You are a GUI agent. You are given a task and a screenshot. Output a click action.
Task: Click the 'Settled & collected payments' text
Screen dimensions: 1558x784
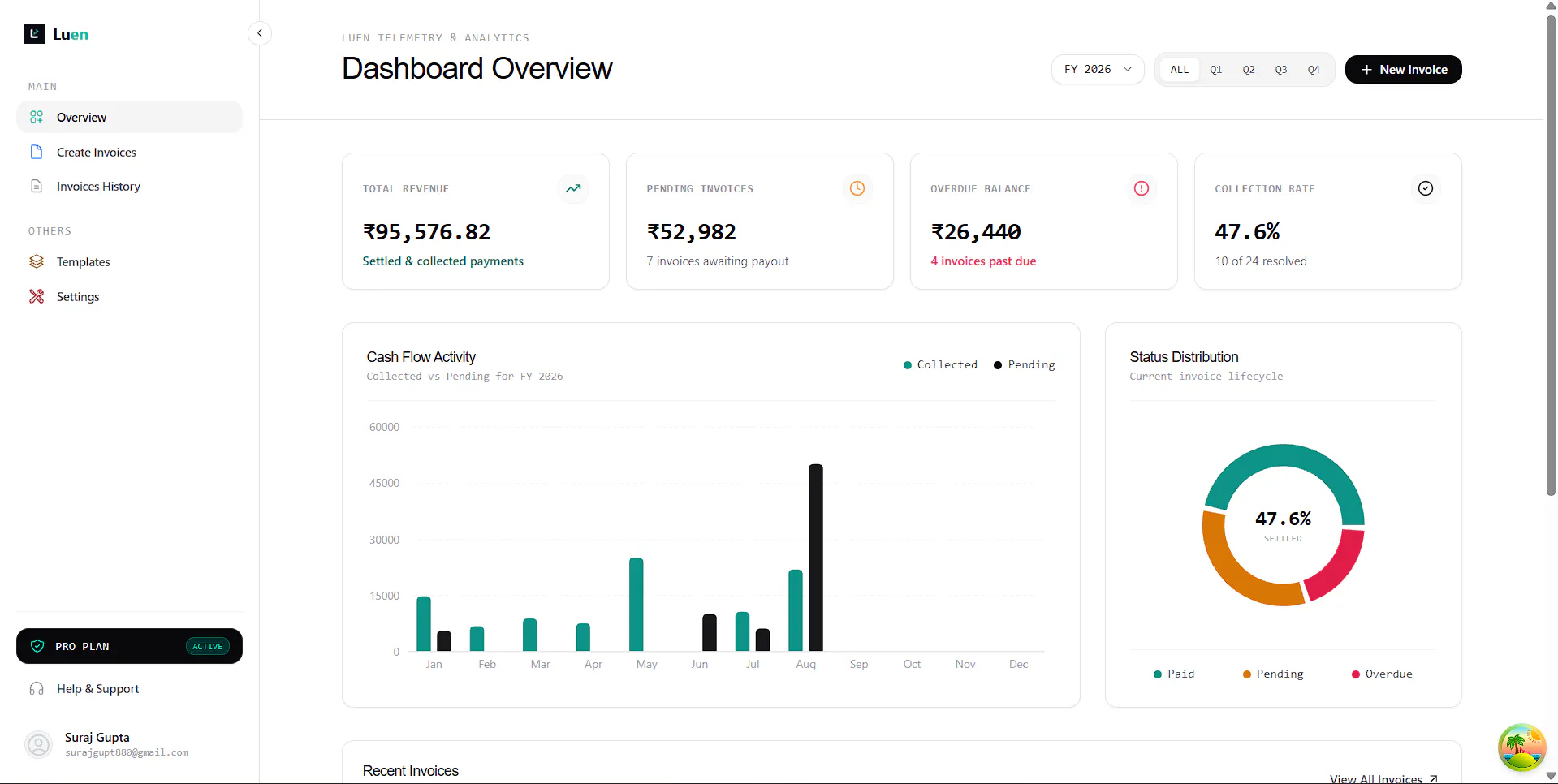(443, 261)
